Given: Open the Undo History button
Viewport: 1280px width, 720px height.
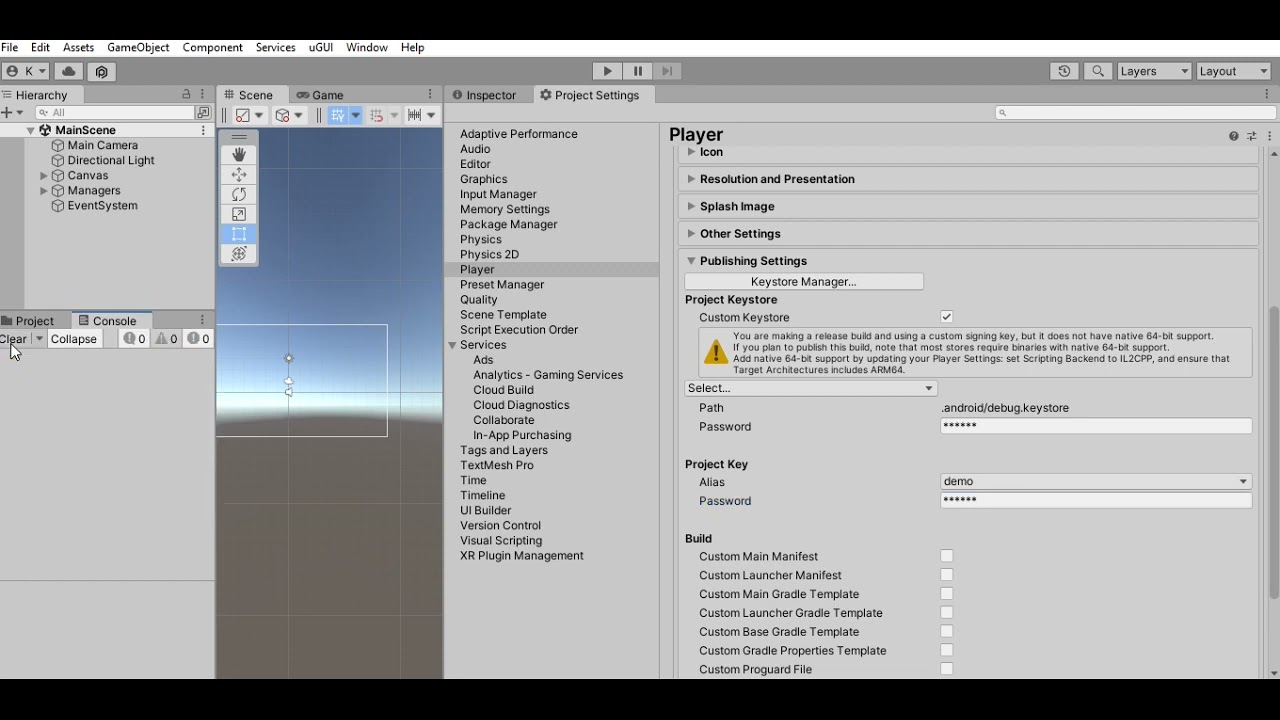Looking at the screenshot, I should (x=1064, y=71).
